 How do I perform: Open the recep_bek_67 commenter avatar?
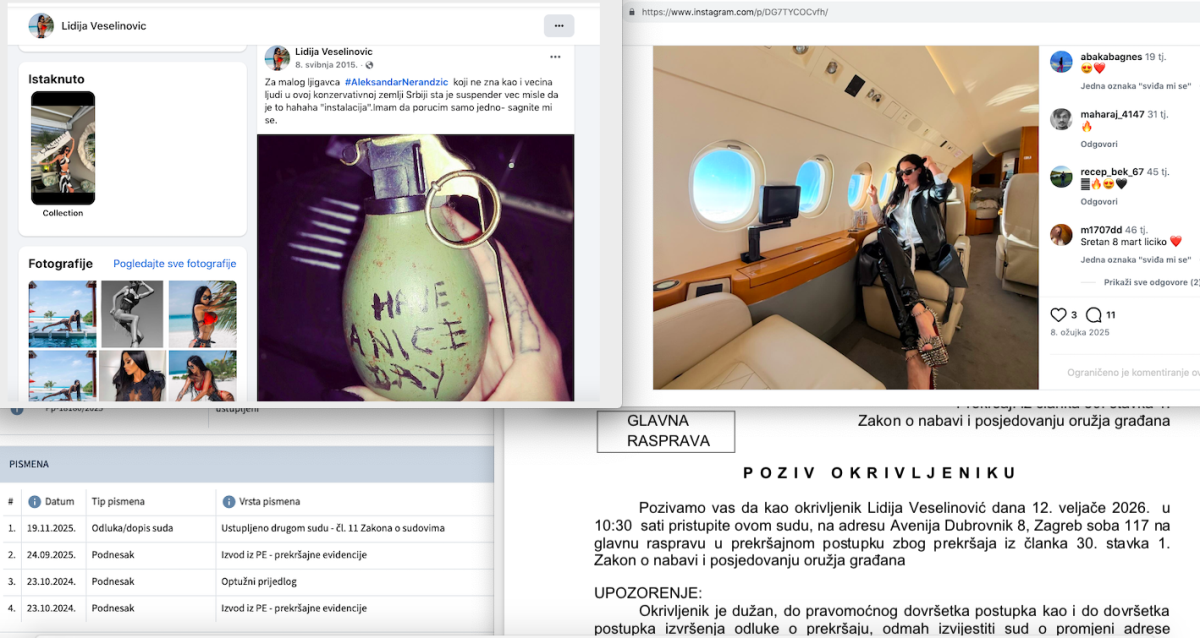(x=1061, y=177)
